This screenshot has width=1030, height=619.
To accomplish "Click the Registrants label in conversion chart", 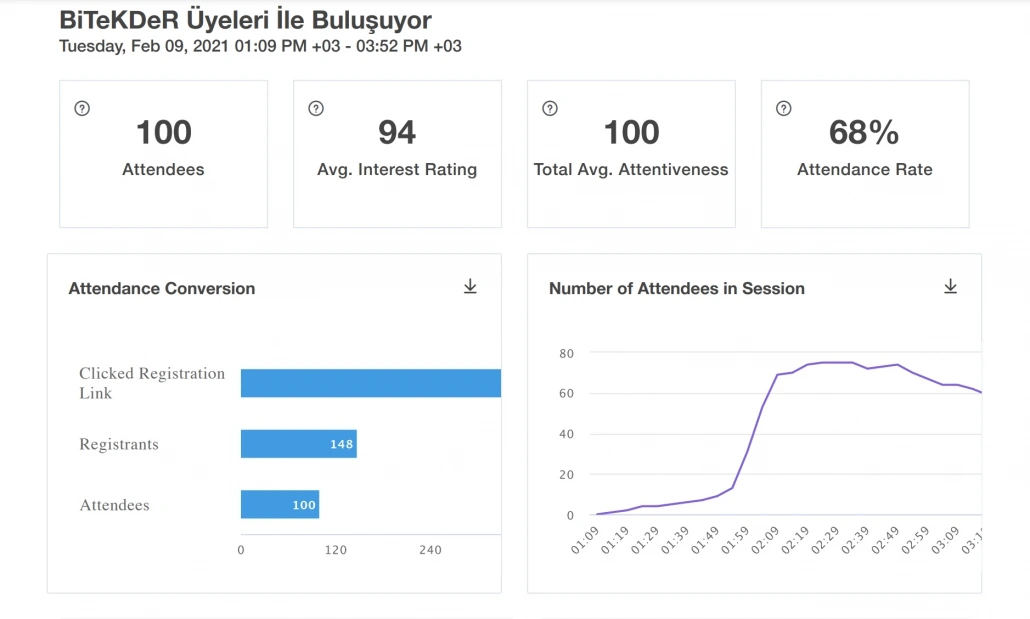I will (119, 444).
